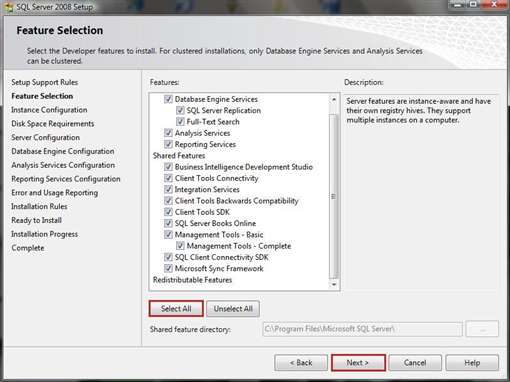Image resolution: width=510 pixels, height=382 pixels.
Task: Click the Server features description text
Action: 418,110
